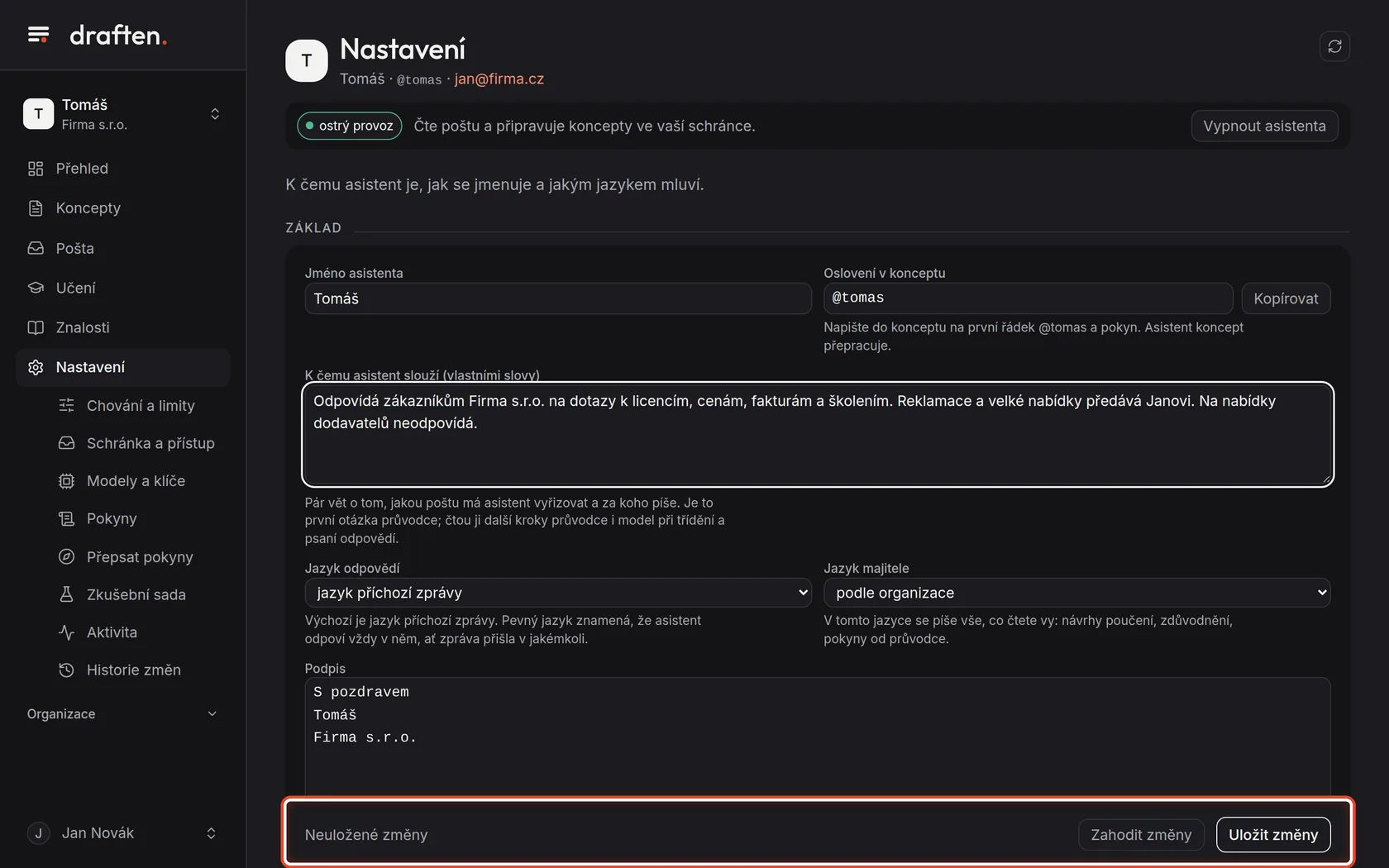This screenshot has width=1389, height=868.
Task: Click the Zkušební sada flask icon
Action: [x=66, y=594]
